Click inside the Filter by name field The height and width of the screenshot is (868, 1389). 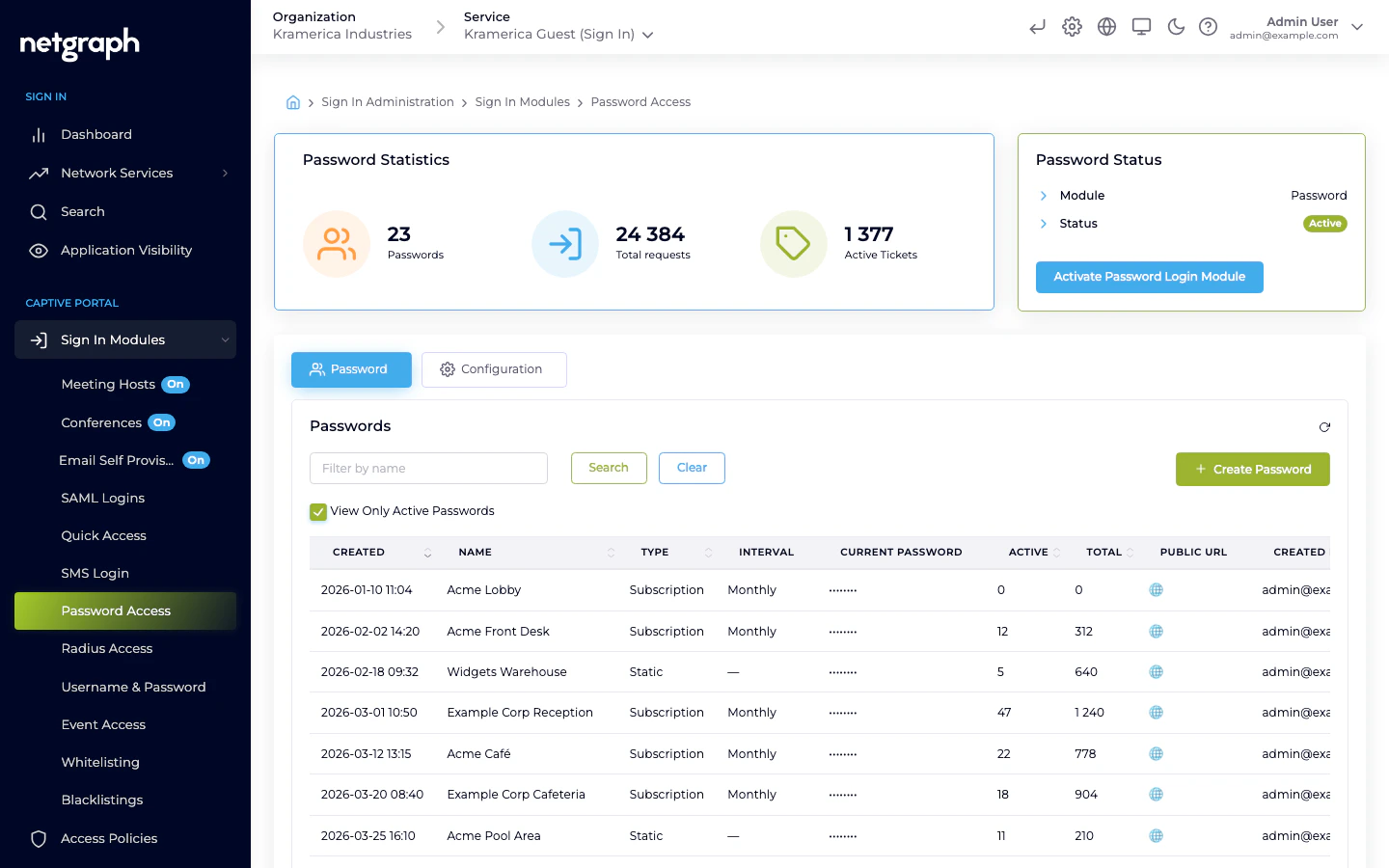click(428, 468)
